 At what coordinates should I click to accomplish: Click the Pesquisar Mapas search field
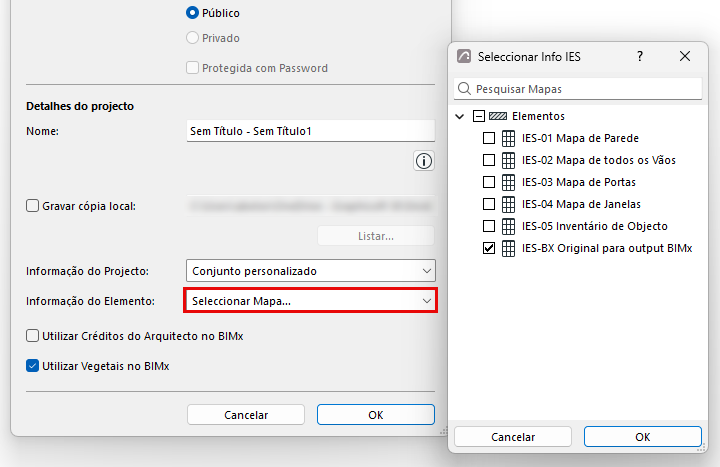[x=578, y=89]
